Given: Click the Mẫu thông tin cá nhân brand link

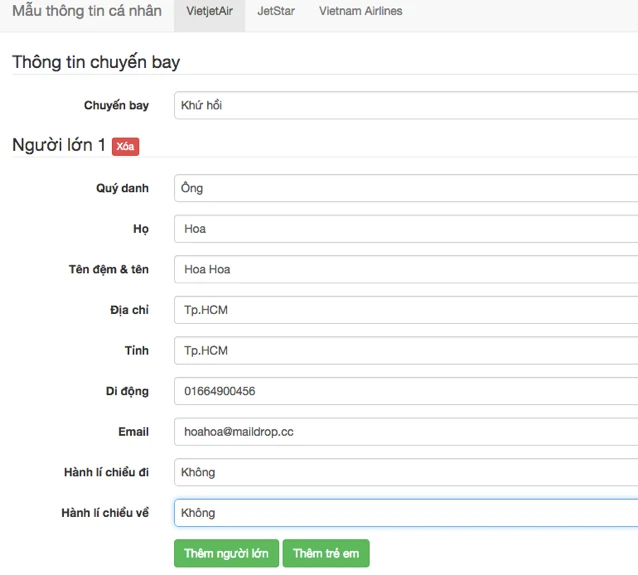Looking at the screenshot, I should point(87,11).
